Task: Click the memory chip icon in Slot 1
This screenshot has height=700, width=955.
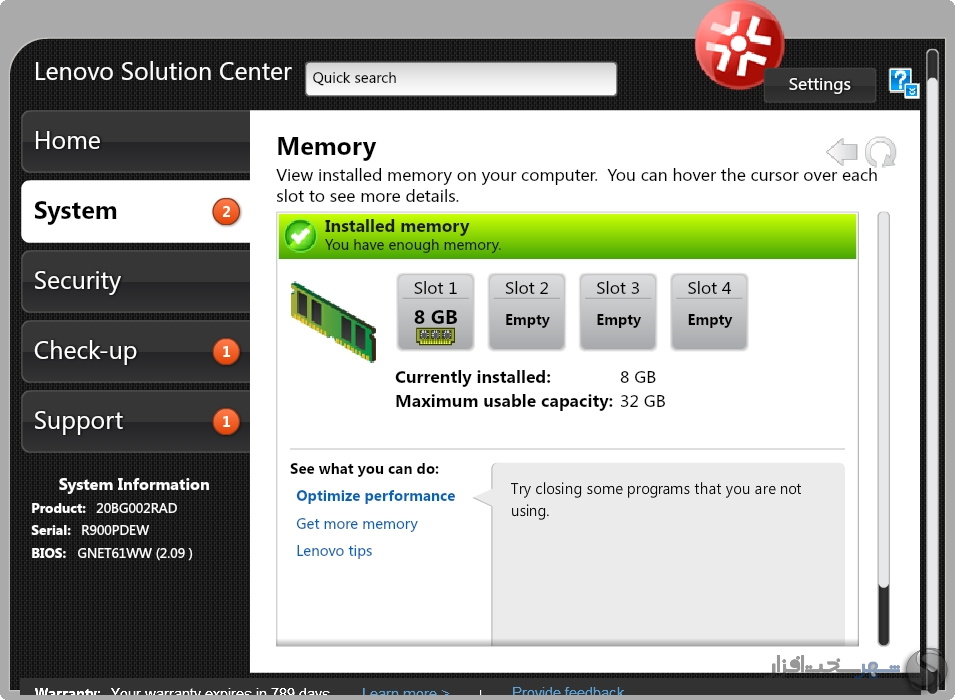Action: (x=435, y=336)
